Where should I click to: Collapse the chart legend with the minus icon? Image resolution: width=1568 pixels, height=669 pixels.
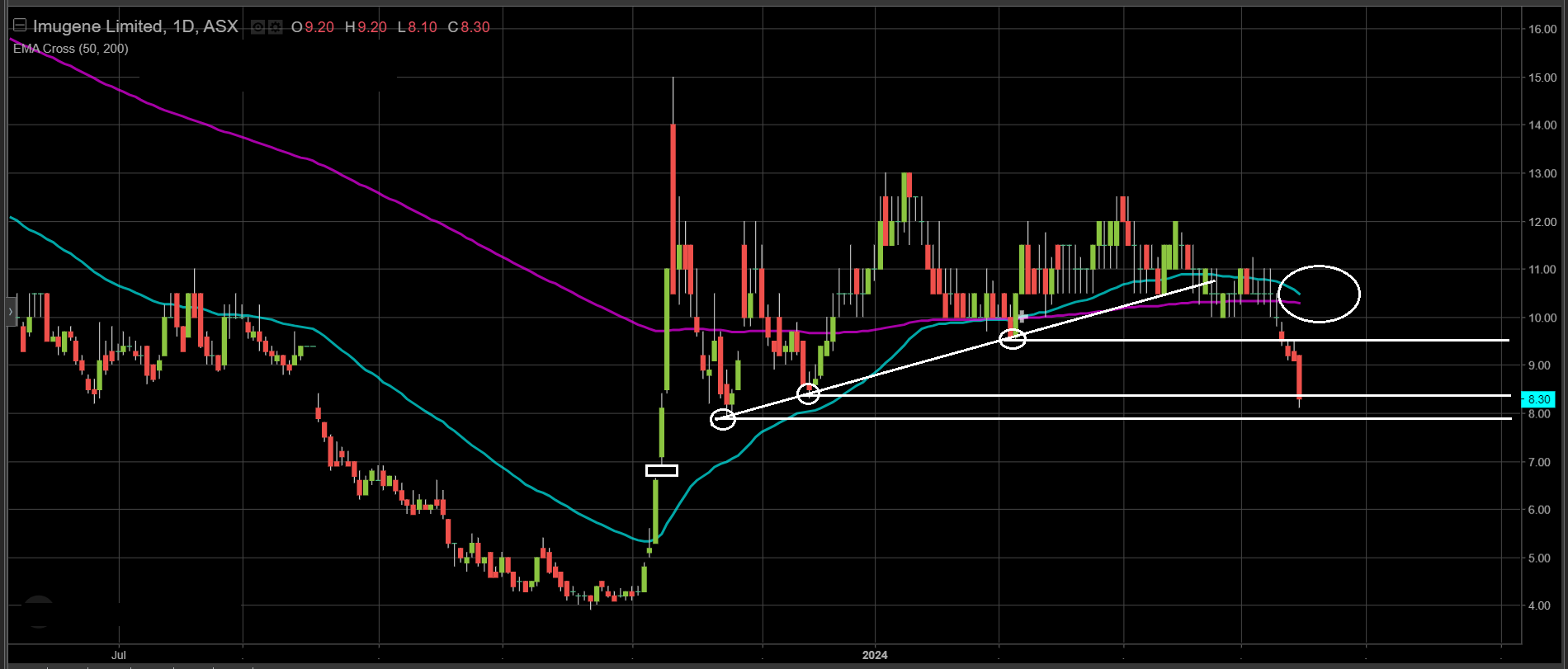click(20, 26)
